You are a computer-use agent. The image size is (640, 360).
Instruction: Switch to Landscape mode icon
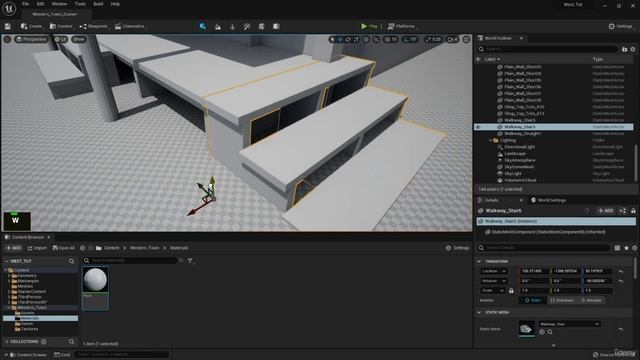click(218, 27)
